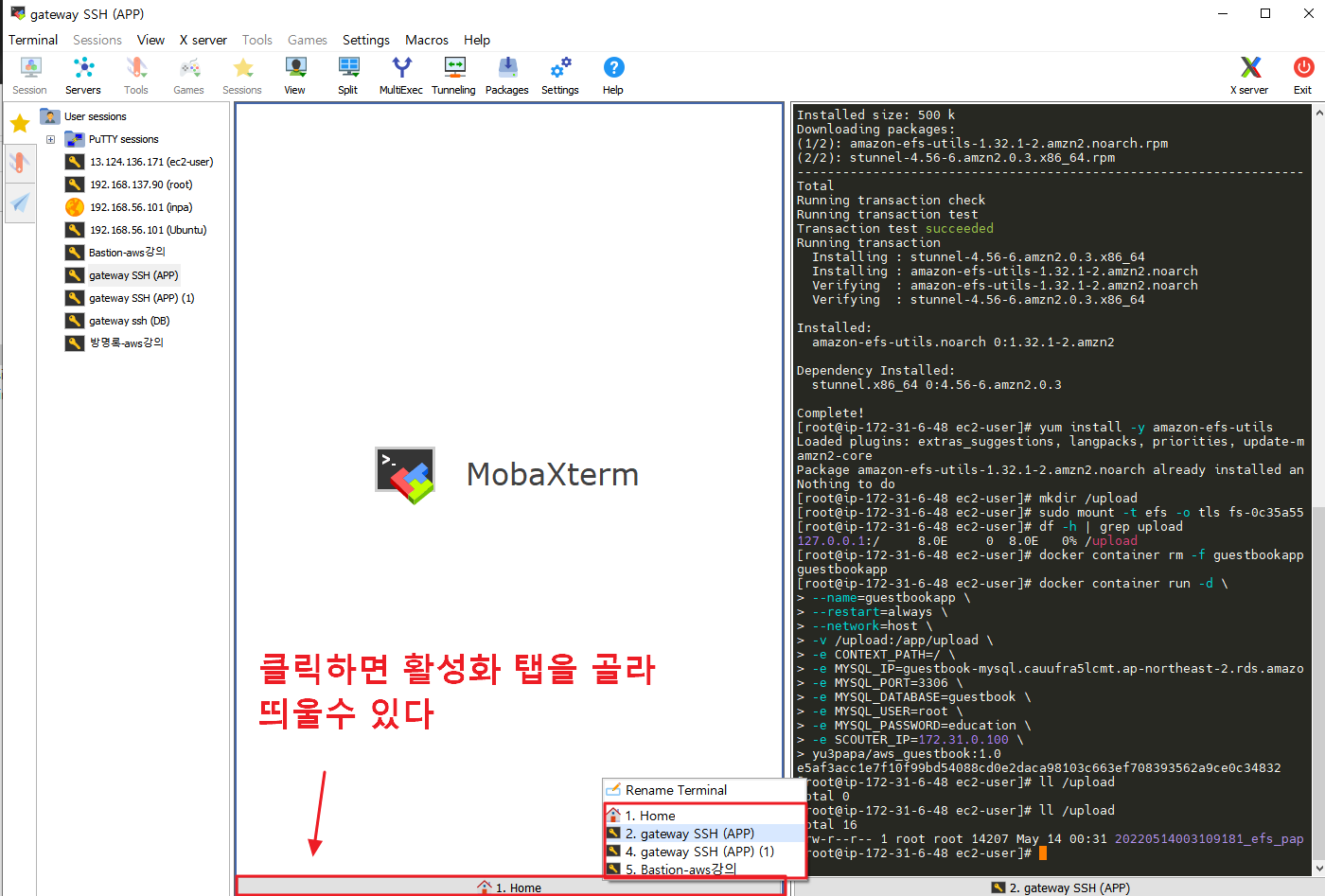Click the red Exit power icon
Image resolution: width=1325 pixels, height=896 pixels.
(x=1303, y=76)
